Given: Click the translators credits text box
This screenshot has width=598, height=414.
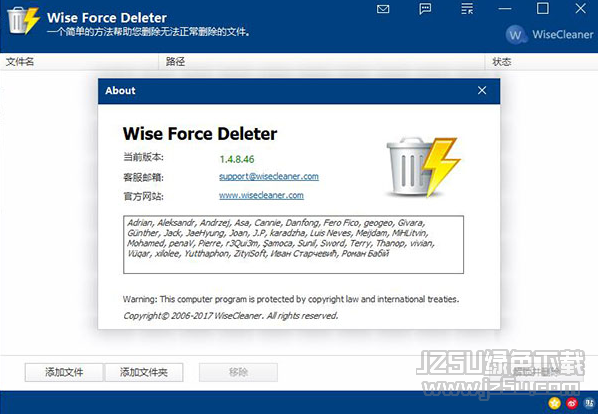Looking at the screenshot, I should [293, 244].
